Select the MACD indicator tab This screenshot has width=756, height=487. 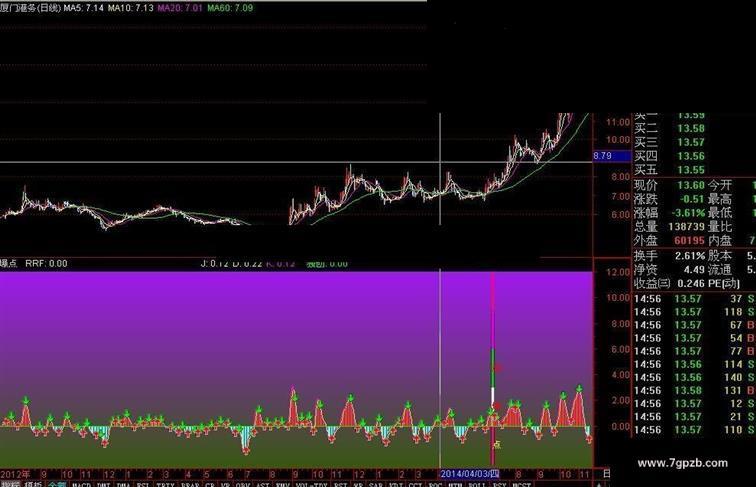click(x=82, y=484)
